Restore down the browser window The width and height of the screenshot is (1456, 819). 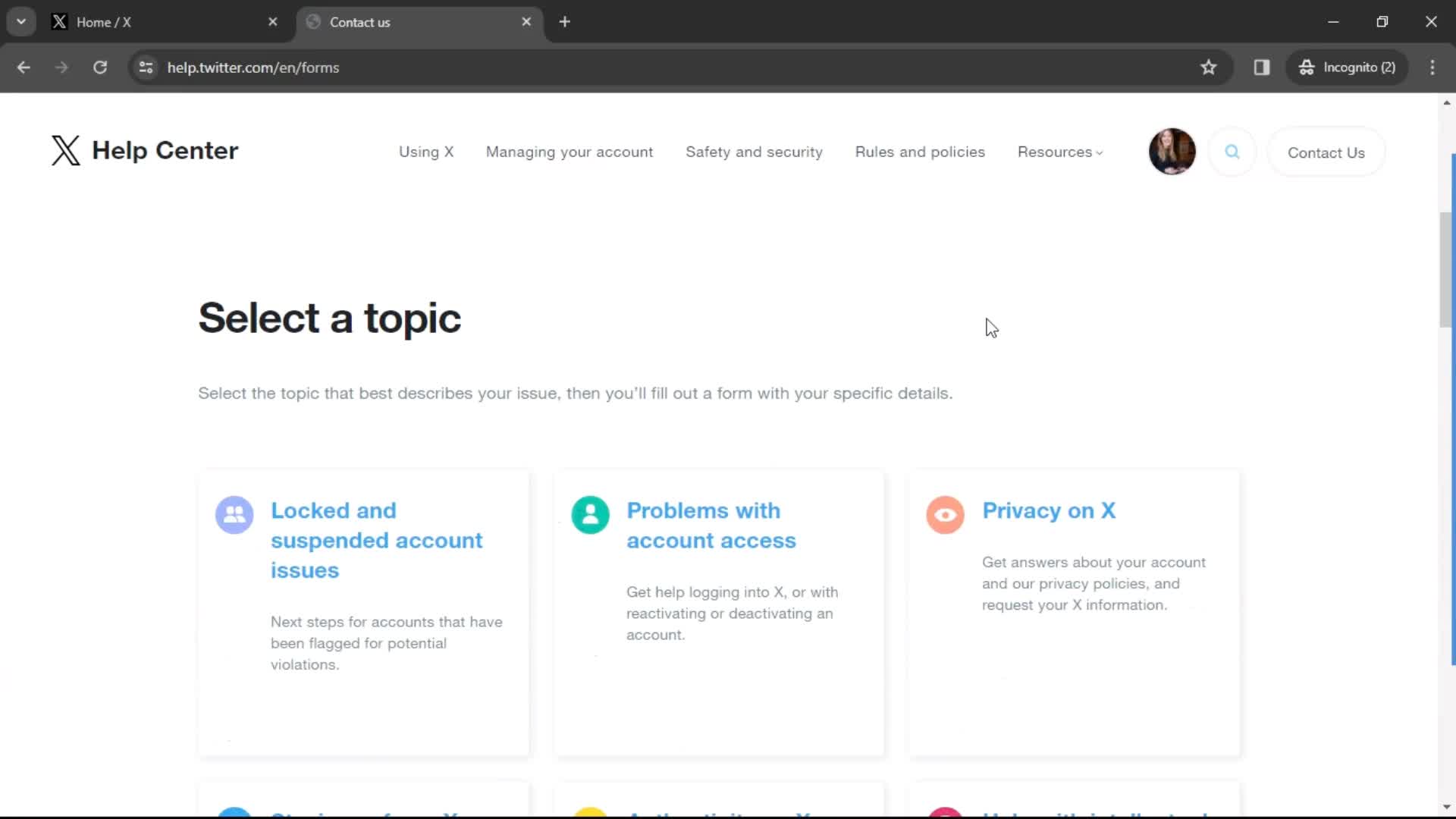pyautogui.click(x=1382, y=22)
